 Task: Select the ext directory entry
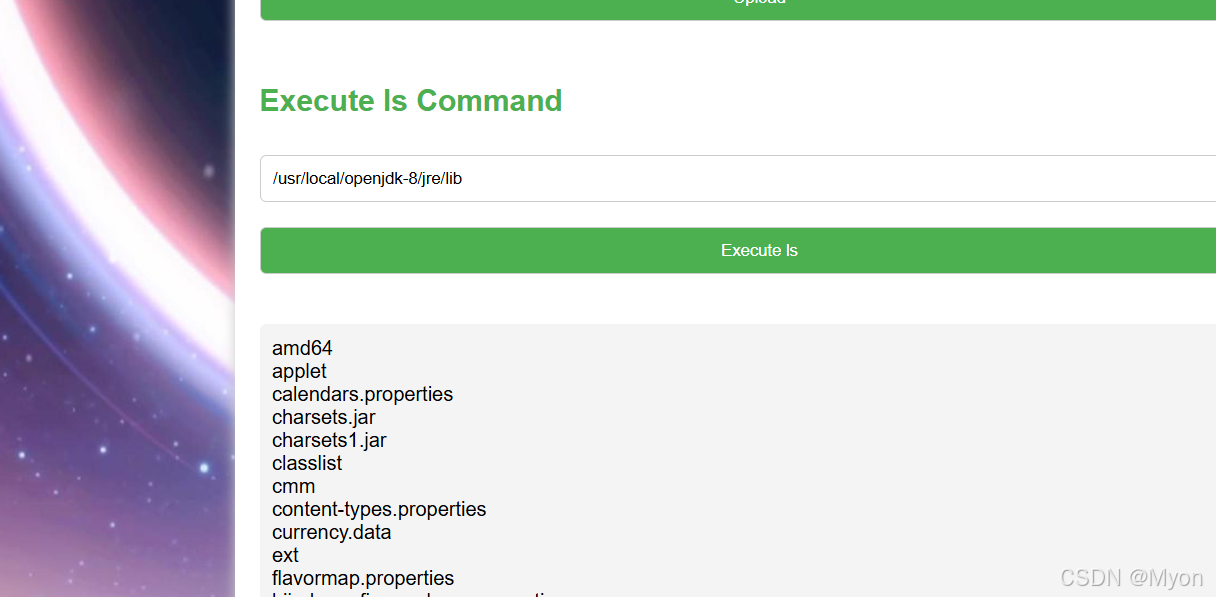285,555
